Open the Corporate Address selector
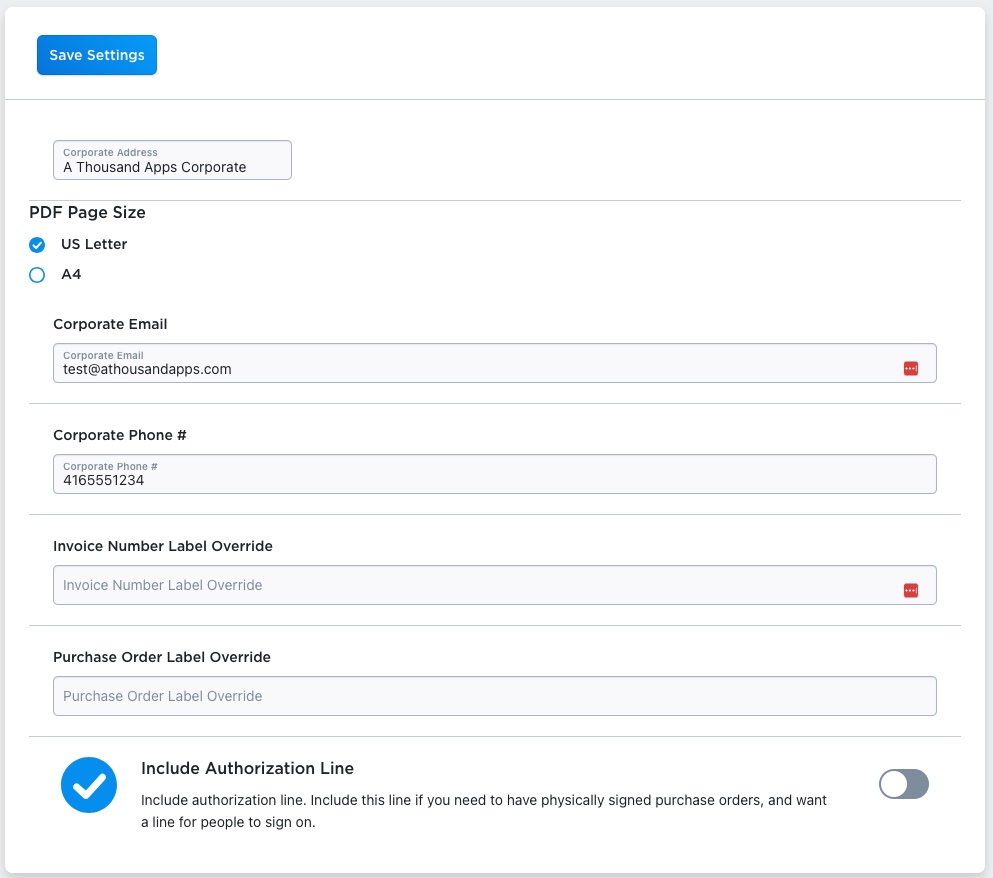This screenshot has width=993, height=878. pyautogui.click(x=172, y=160)
